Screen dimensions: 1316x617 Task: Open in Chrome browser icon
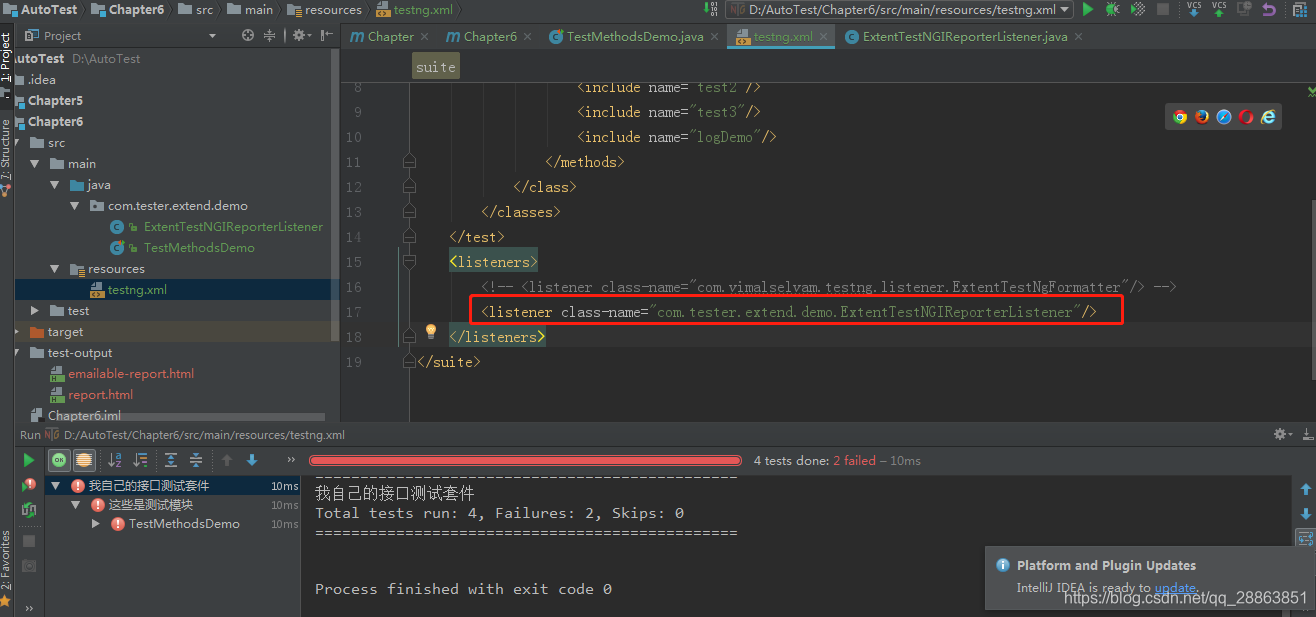point(1180,117)
